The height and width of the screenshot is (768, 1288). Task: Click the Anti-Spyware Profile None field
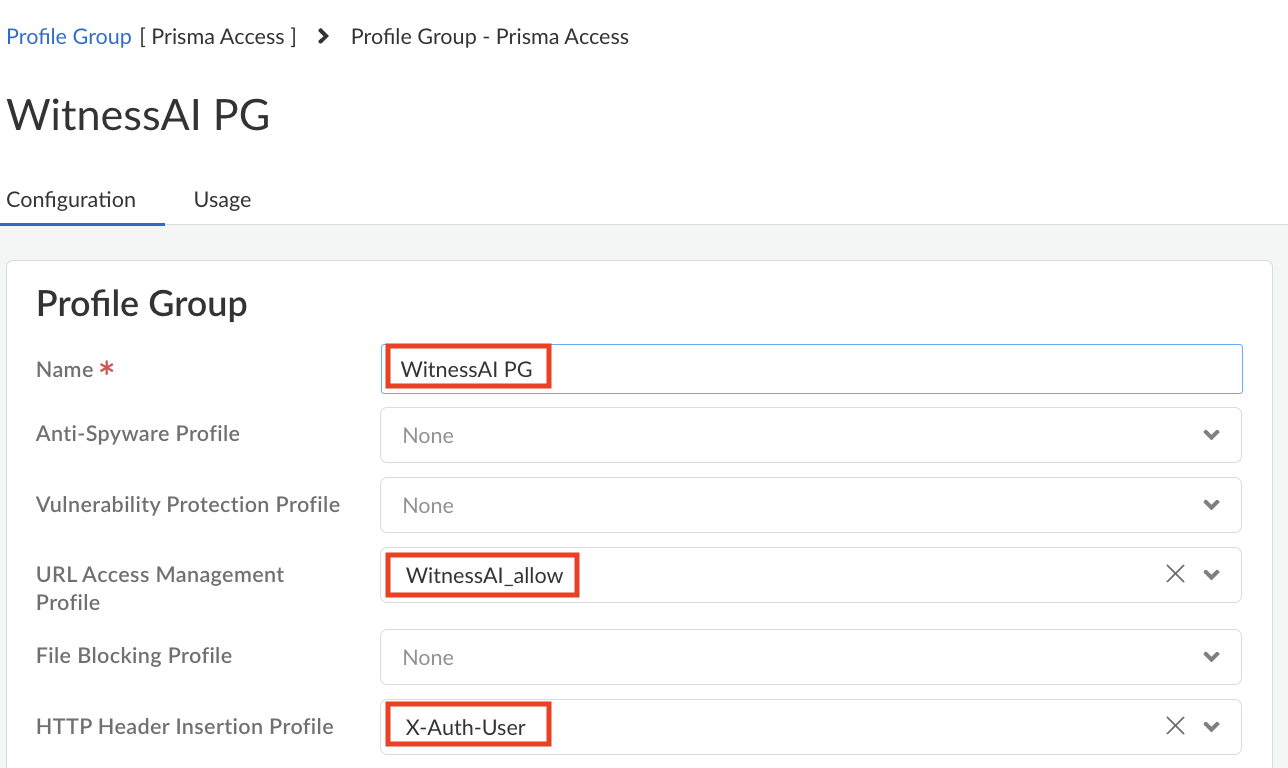click(780, 435)
